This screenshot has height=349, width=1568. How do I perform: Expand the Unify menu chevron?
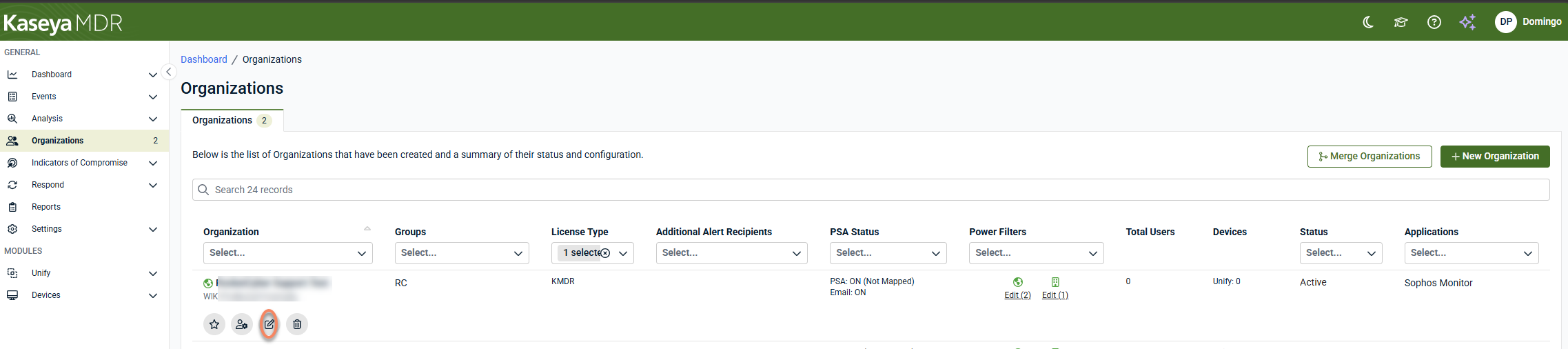pos(153,273)
